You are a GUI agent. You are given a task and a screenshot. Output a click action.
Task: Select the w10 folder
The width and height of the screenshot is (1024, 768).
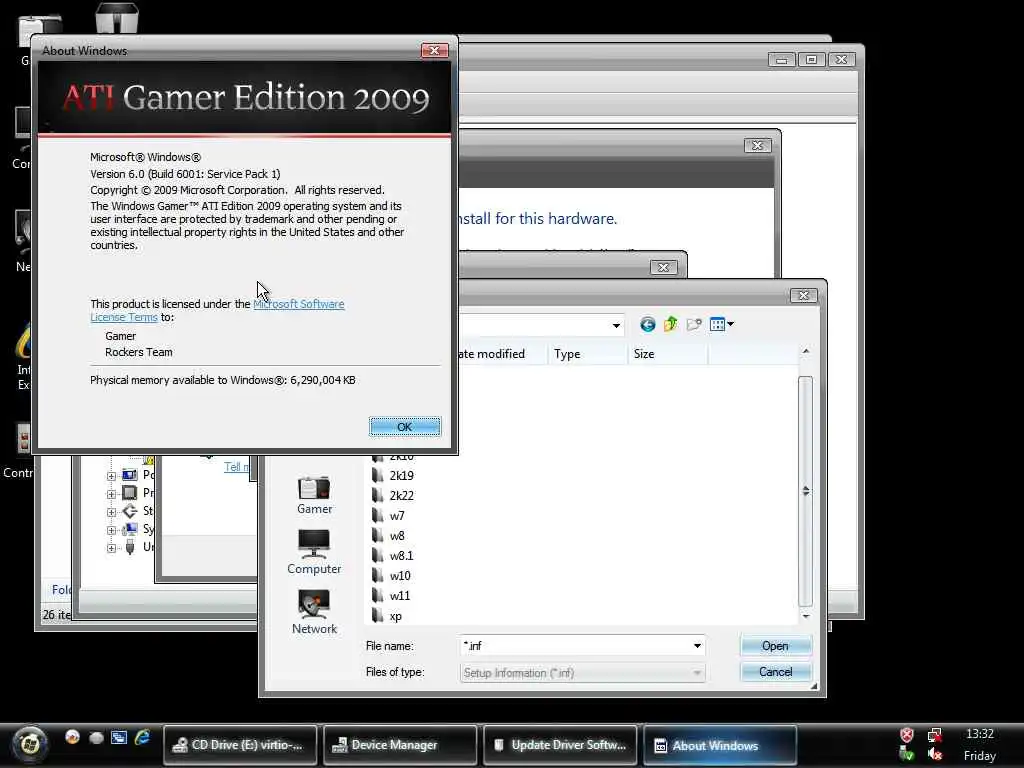click(x=400, y=576)
